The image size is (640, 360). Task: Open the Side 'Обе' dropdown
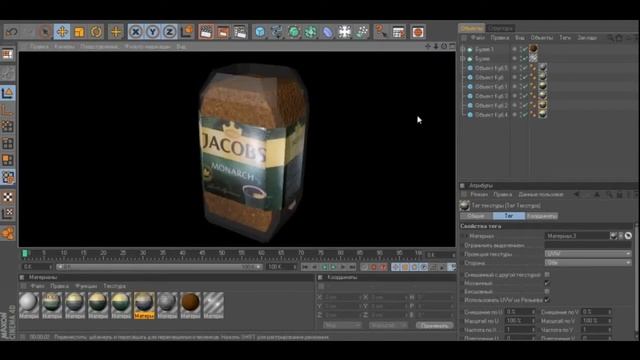coord(588,263)
